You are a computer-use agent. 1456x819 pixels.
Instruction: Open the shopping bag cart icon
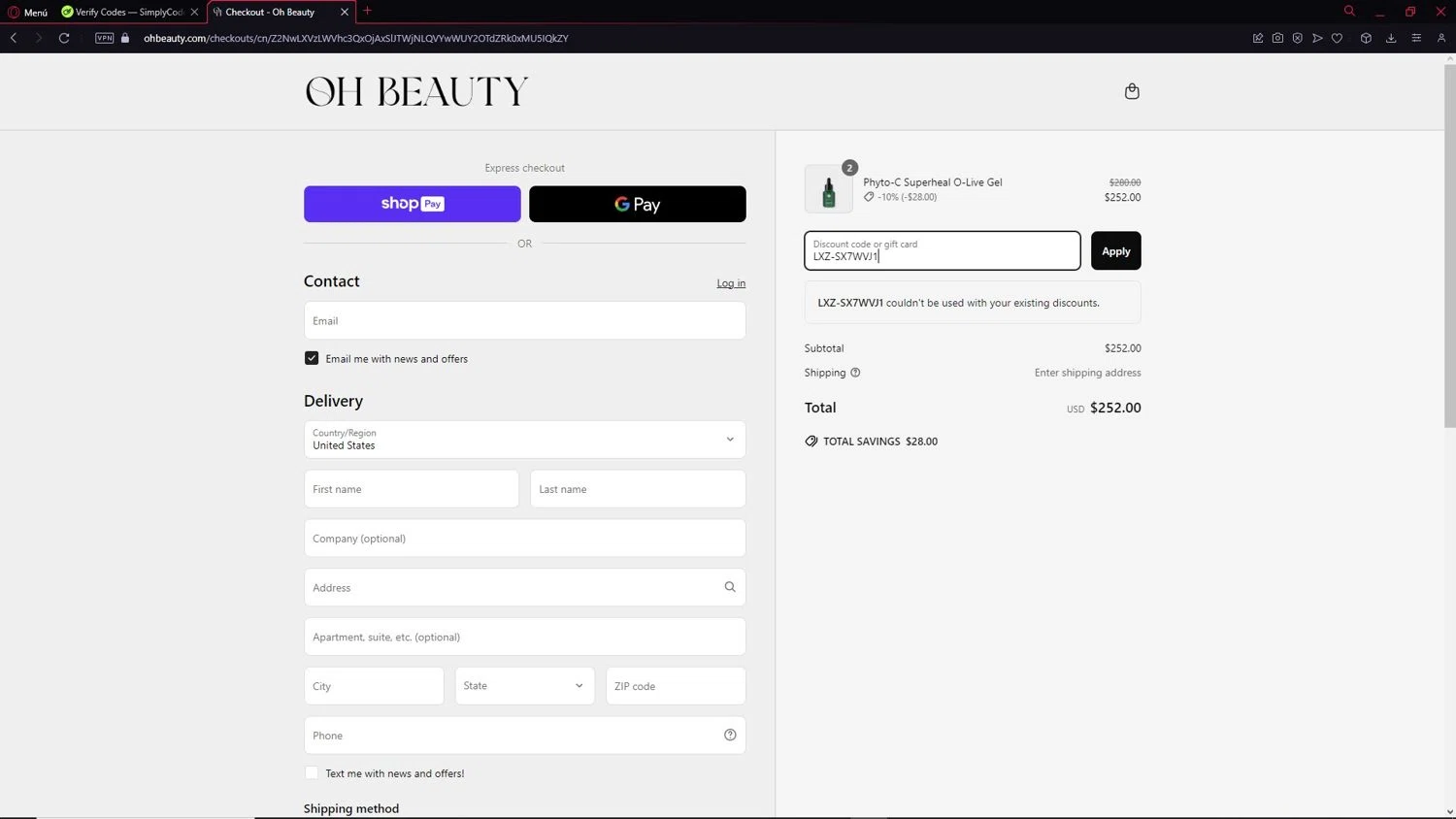point(1132,91)
